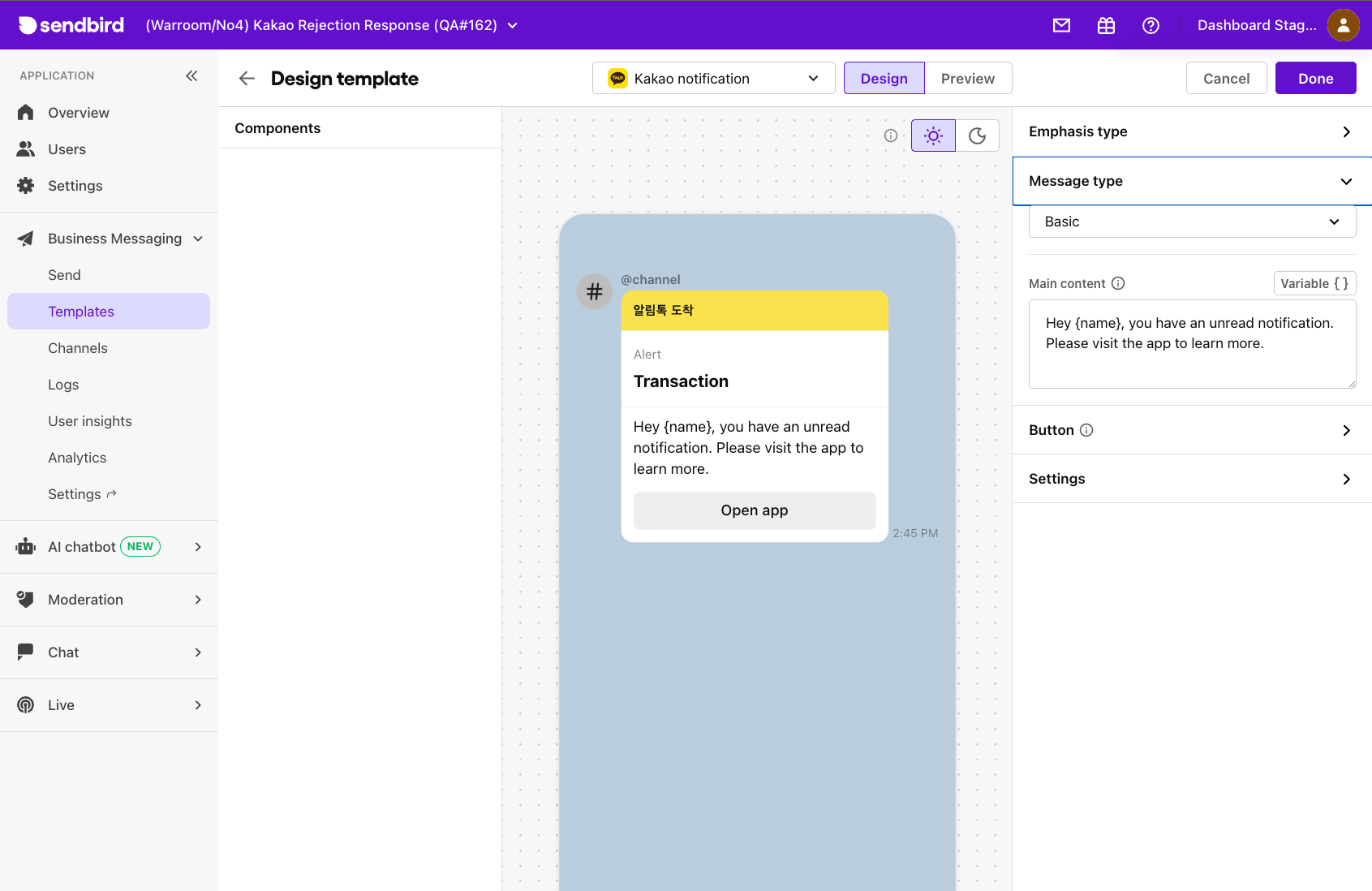Click the Business Messaging paper plane icon

[26, 238]
